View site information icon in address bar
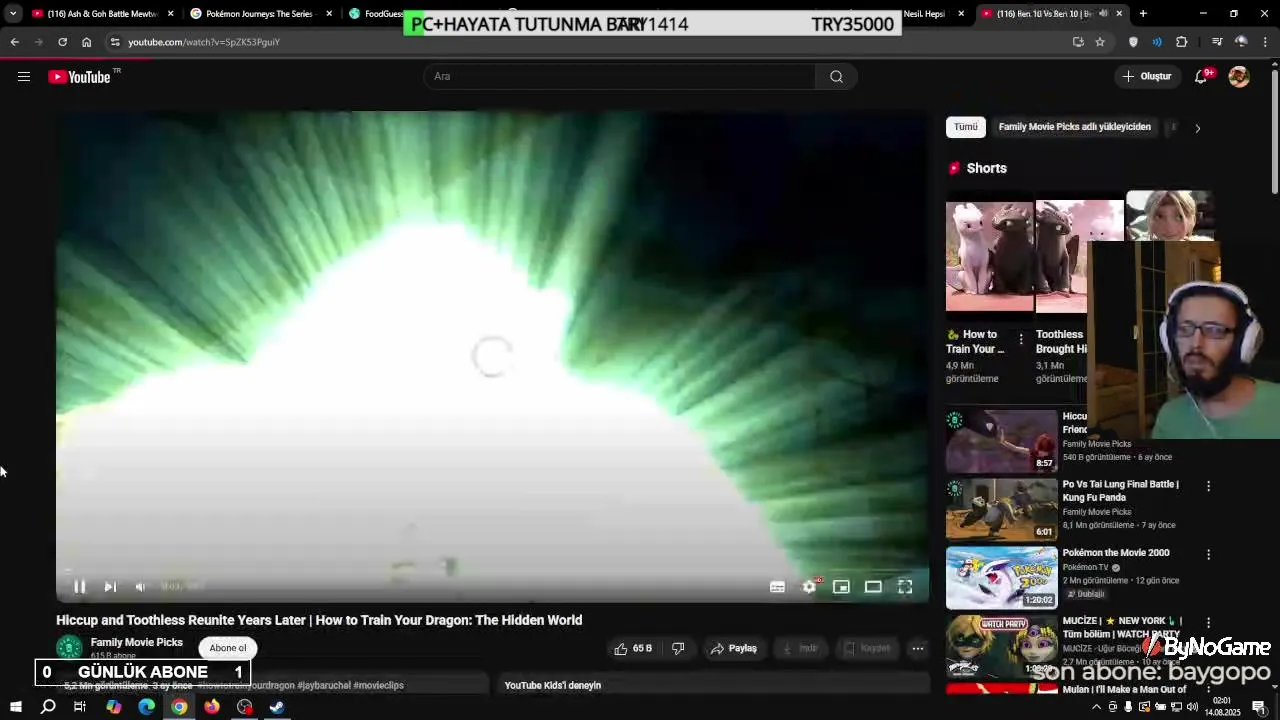The width and height of the screenshot is (1280, 720). pyautogui.click(x=115, y=42)
